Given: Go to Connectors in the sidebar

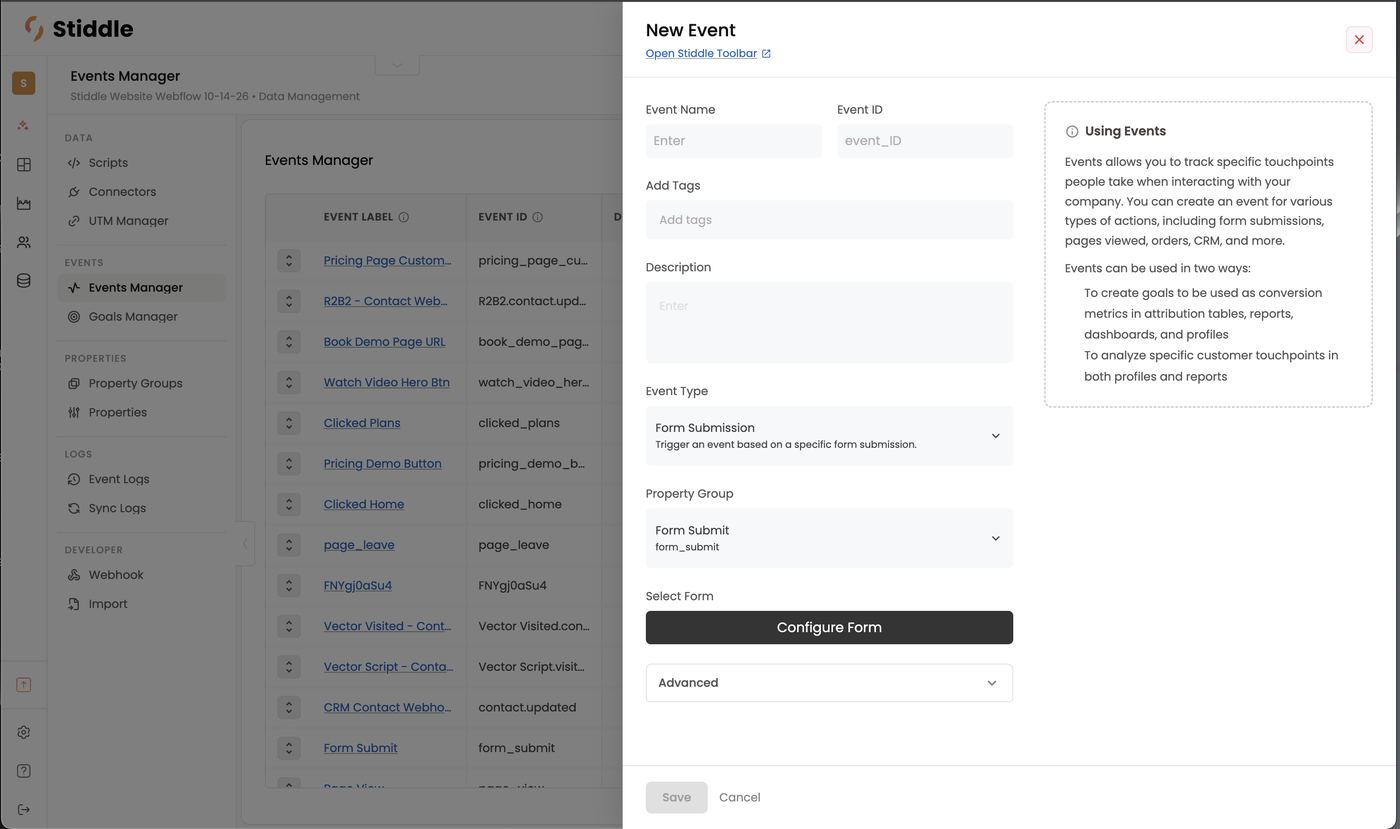Looking at the screenshot, I should [x=122, y=192].
